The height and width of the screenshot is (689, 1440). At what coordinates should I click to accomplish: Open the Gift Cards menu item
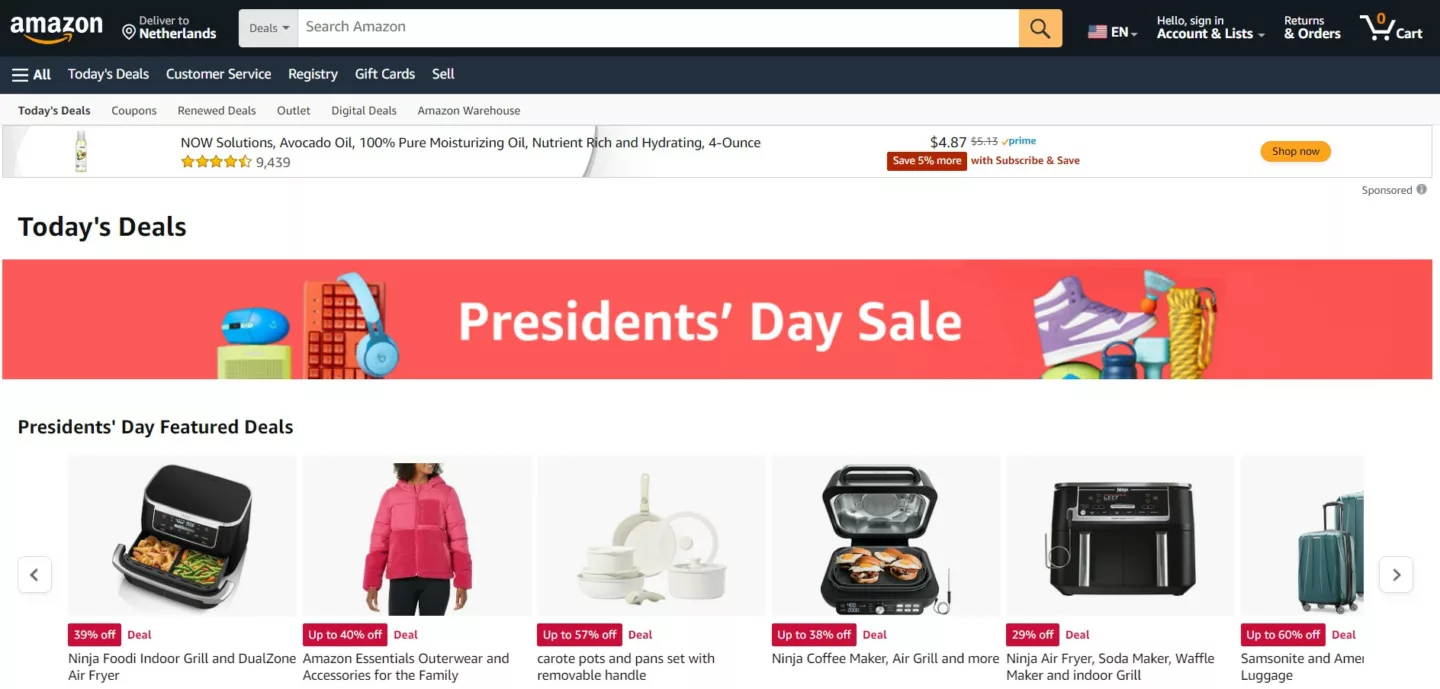(x=385, y=74)
